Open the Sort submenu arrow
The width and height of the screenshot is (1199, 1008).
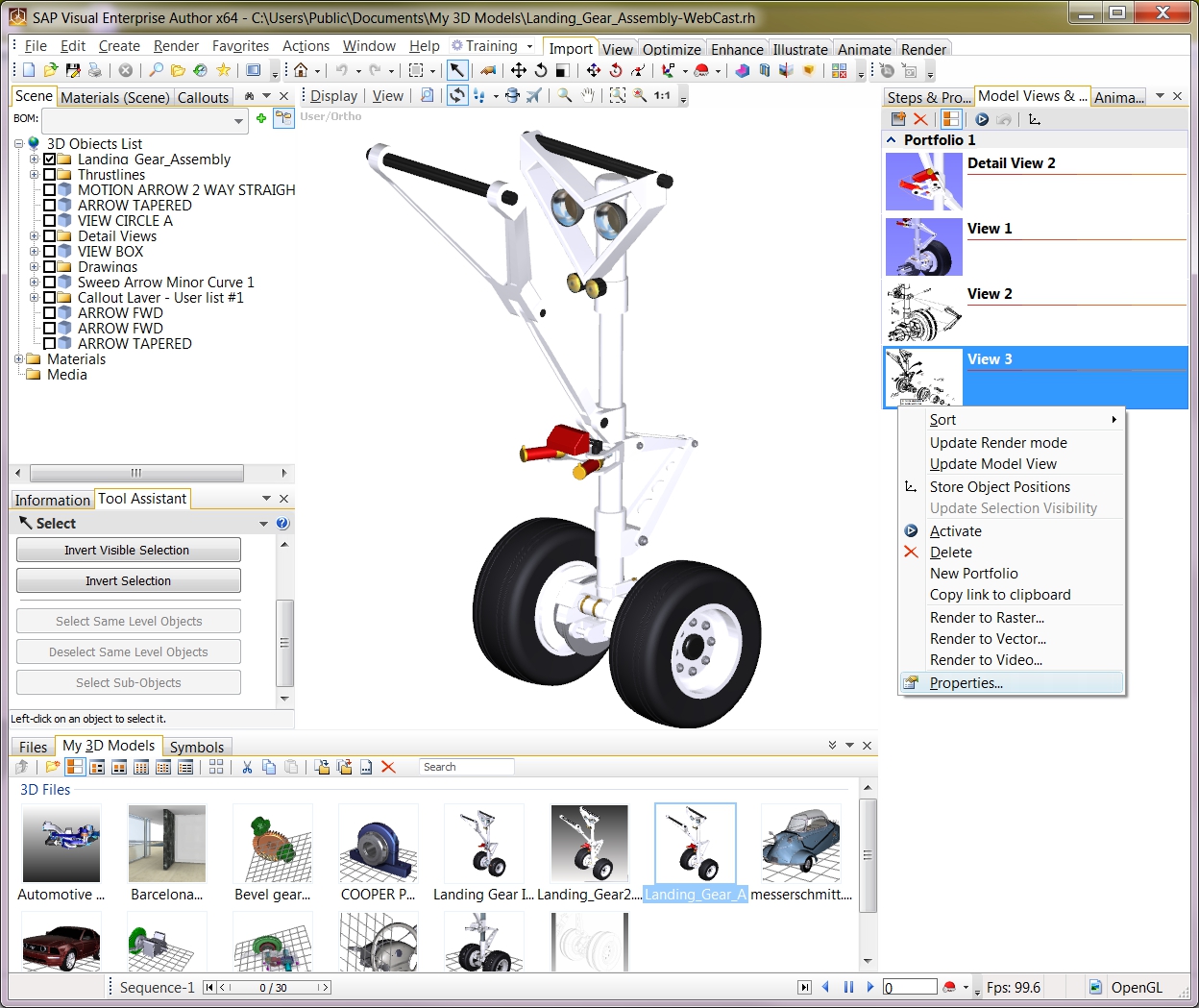1114,420
